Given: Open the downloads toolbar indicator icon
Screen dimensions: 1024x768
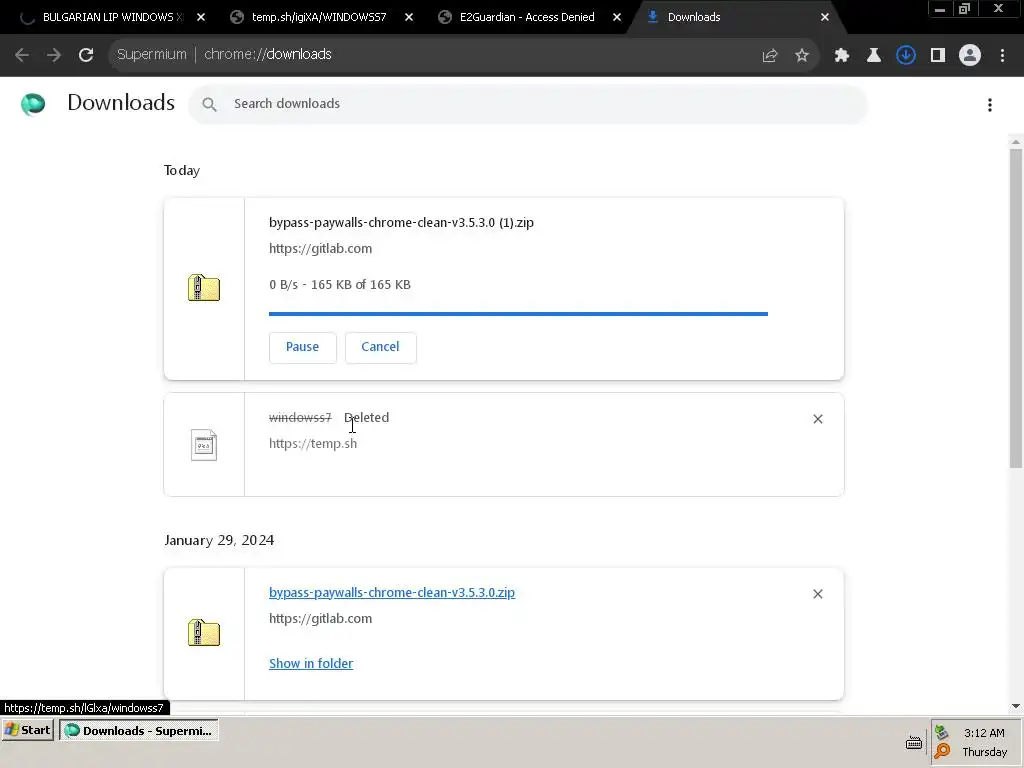Looking at the screenshot, I should pos(906,56).
